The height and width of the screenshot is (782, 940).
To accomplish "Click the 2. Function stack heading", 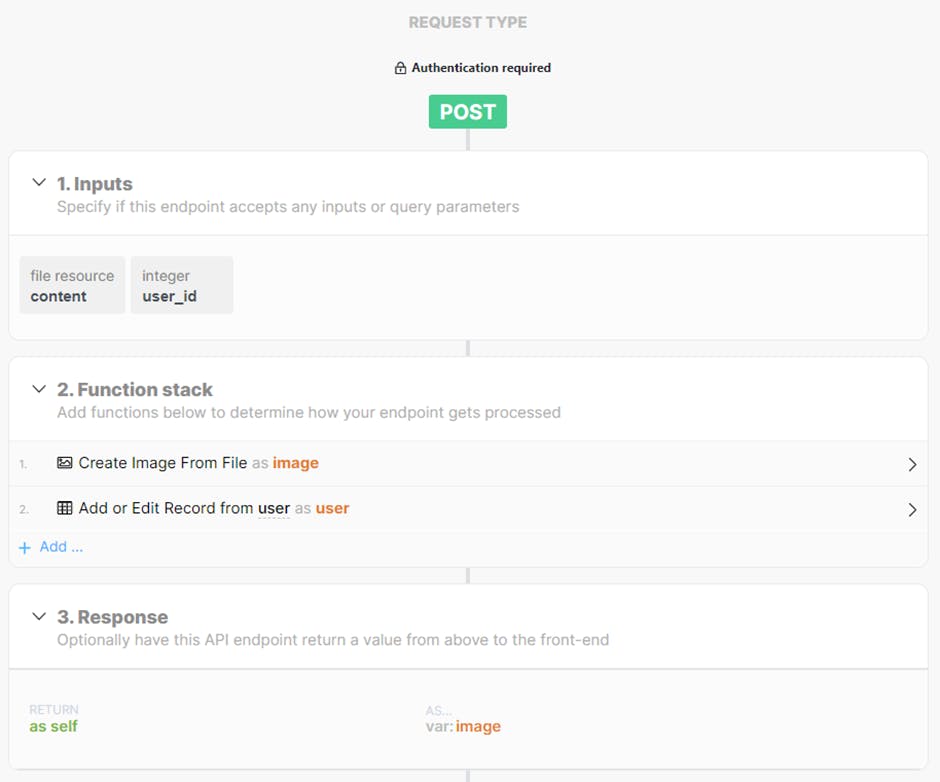I will pyautogui.click(x=145, y=389).
